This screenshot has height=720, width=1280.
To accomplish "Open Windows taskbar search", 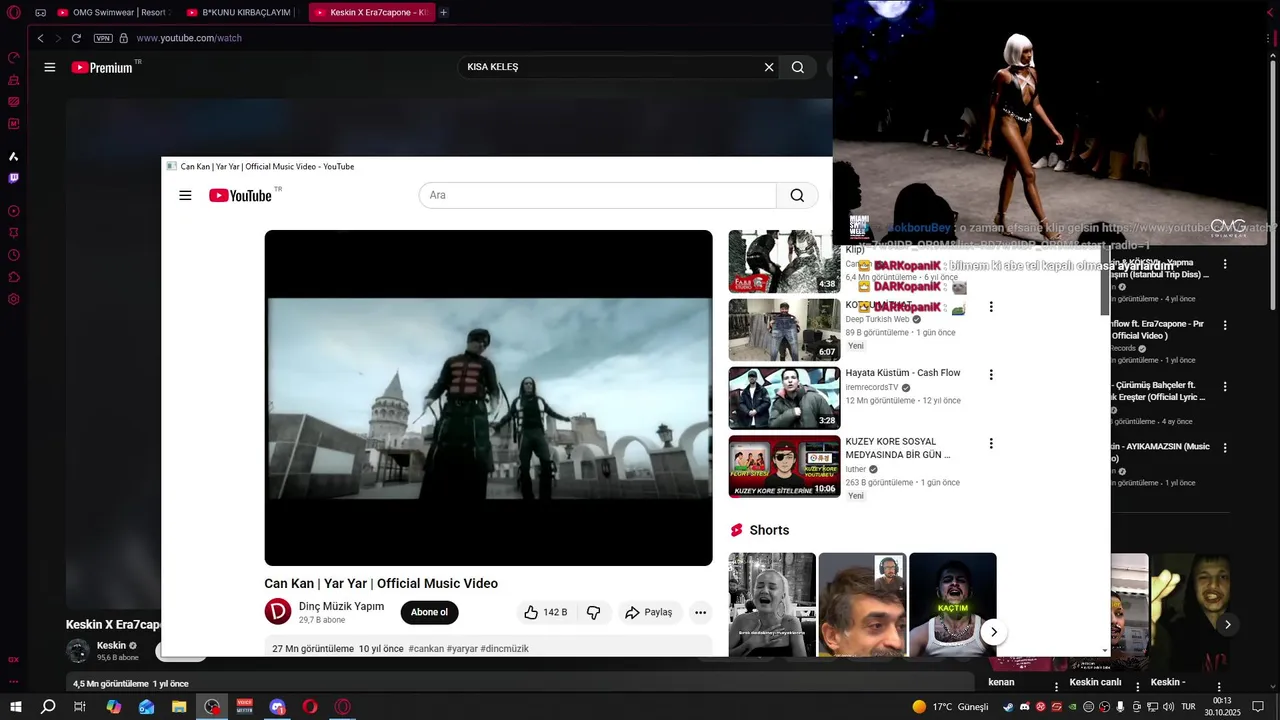I will (48, 707).
